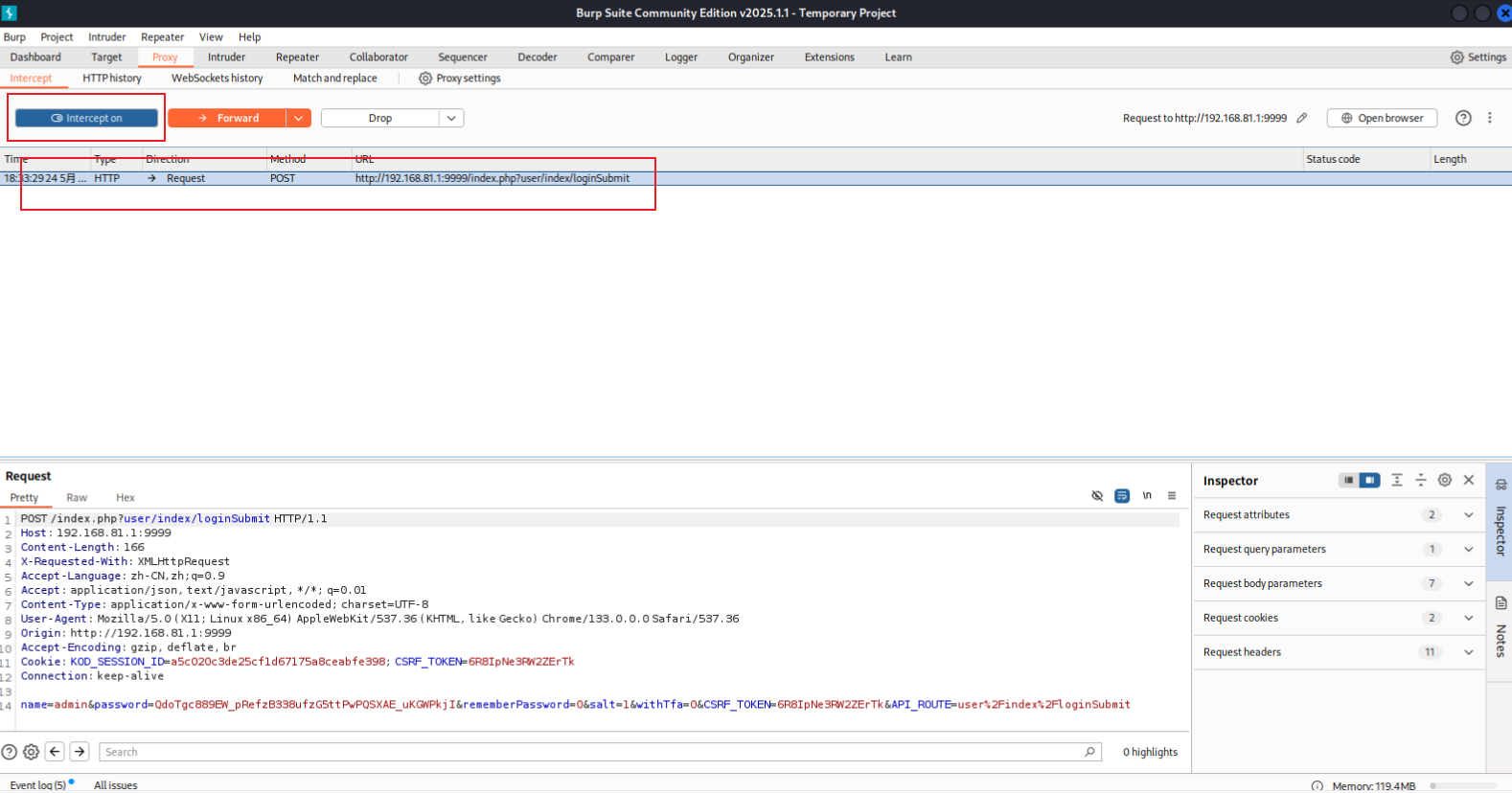Open the Drop button dropdown arrow
Image resolution: width=1512 pixels, height=793 pixels.
point(451,118)
